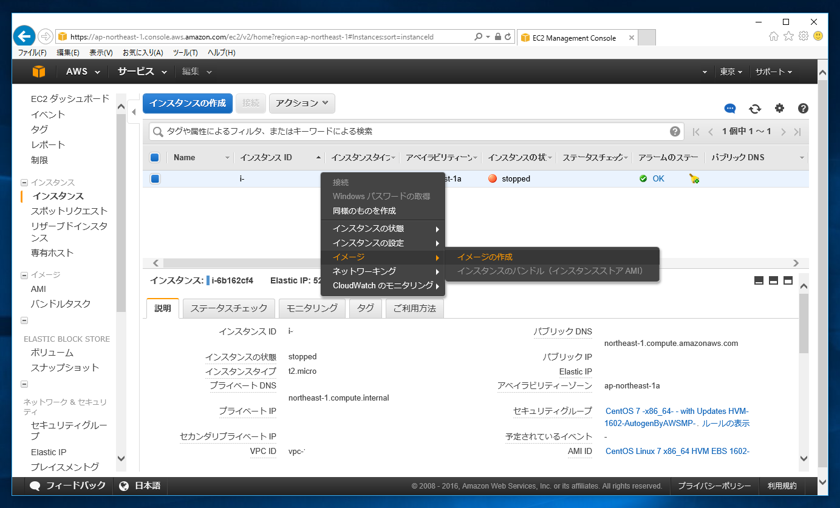Open CloudWatch のモニタリング menu item

pos(383,286)
